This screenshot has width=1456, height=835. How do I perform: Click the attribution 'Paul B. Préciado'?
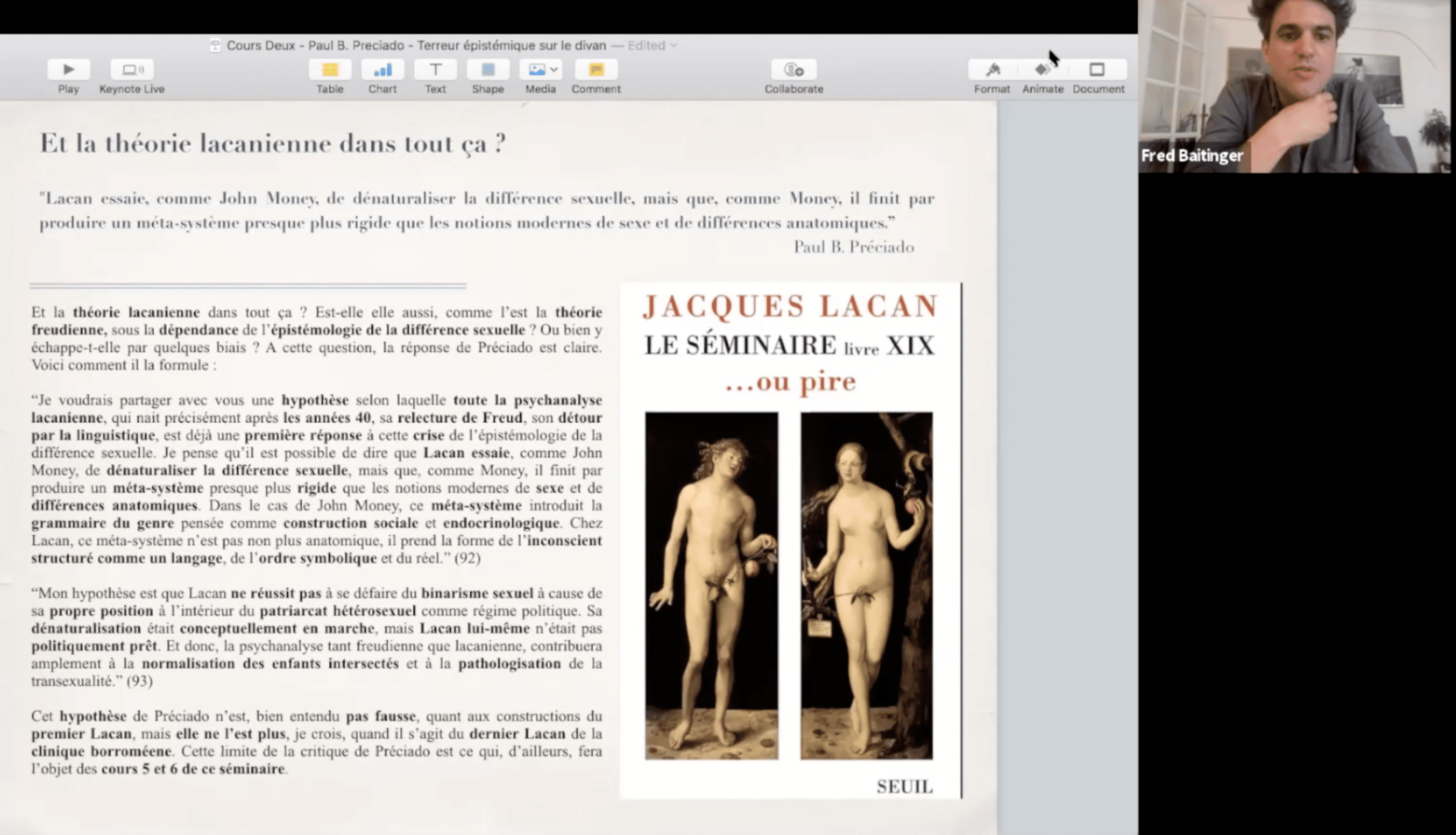853,246
